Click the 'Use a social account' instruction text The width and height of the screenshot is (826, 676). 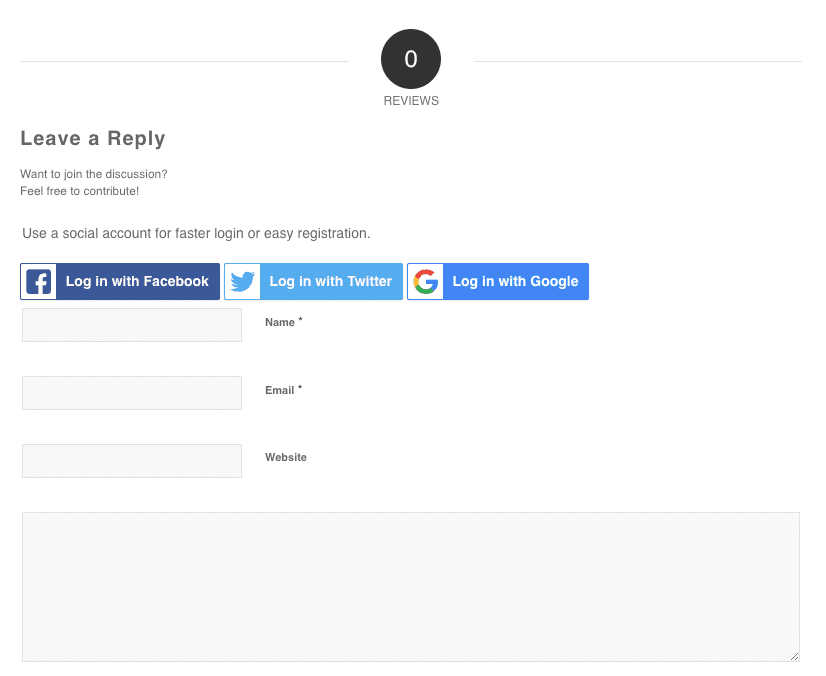click(196, 234)
